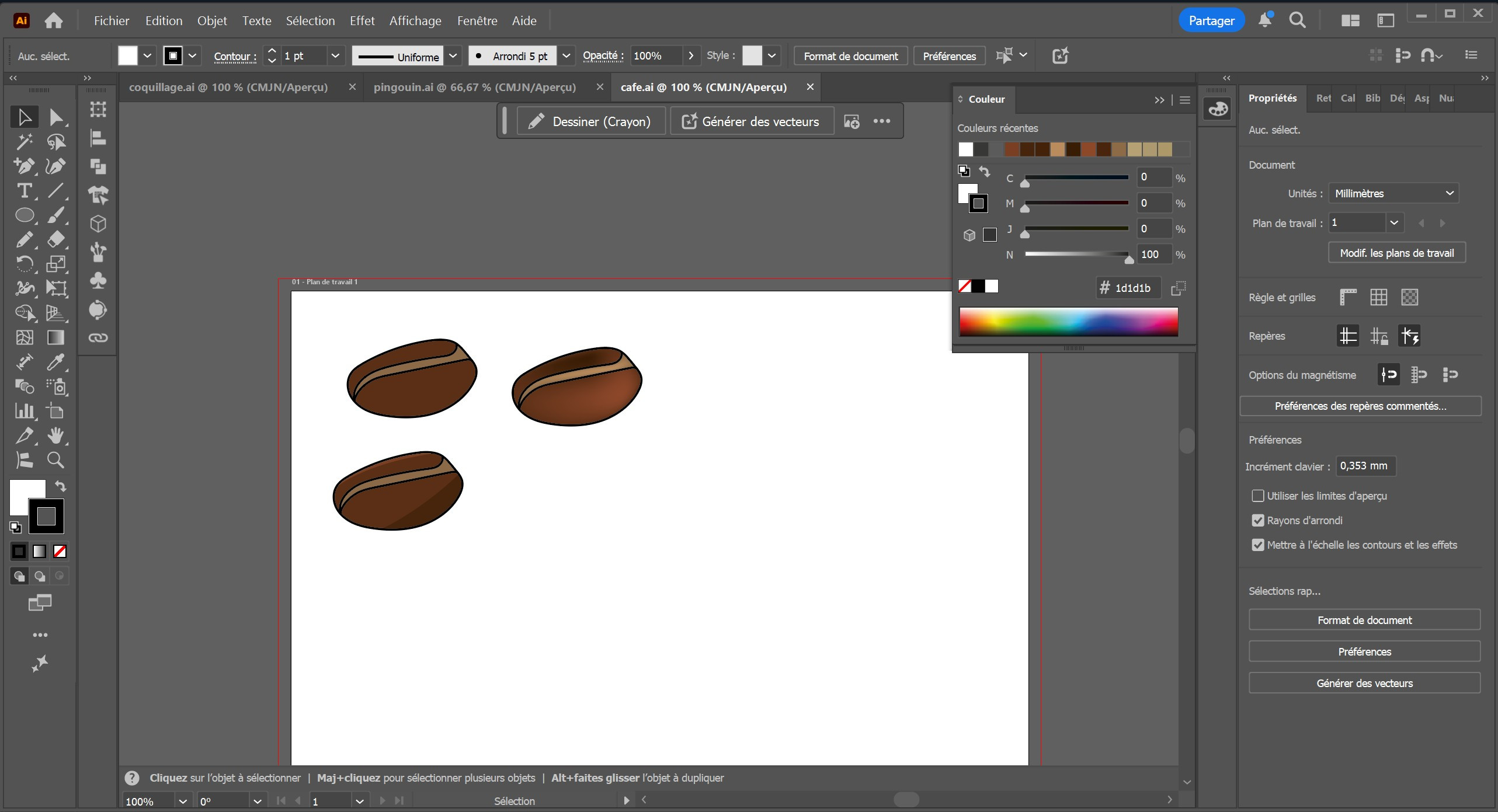Image resolution: width=1498 pixels, height=812 pixels.
Task: Select the Eyedropper tool
Action: tap(55, 362)
